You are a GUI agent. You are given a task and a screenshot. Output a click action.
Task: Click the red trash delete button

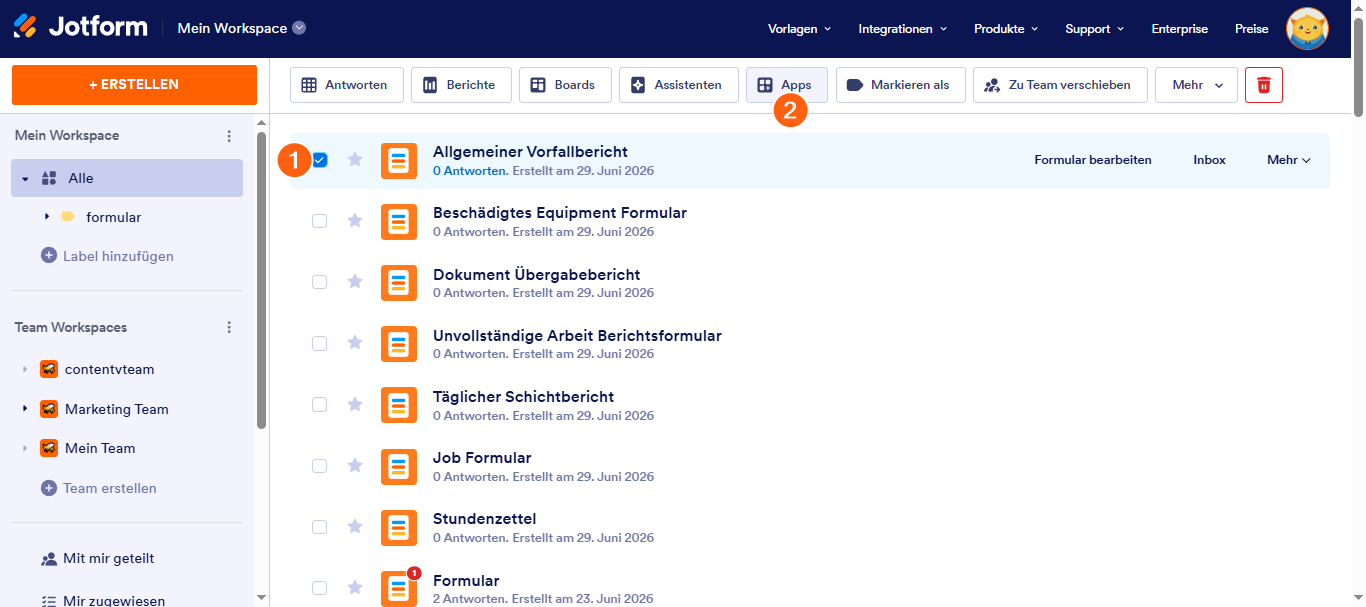click(1264, 85)
